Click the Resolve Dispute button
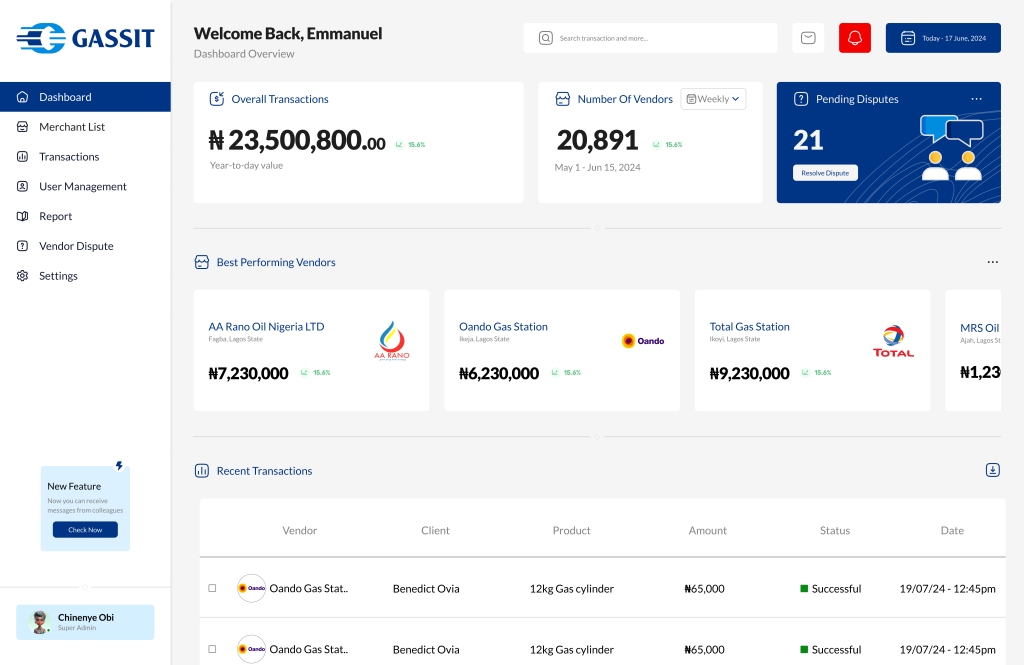Viewport: 1024px width, 665px height. click(x=825, y=173)
